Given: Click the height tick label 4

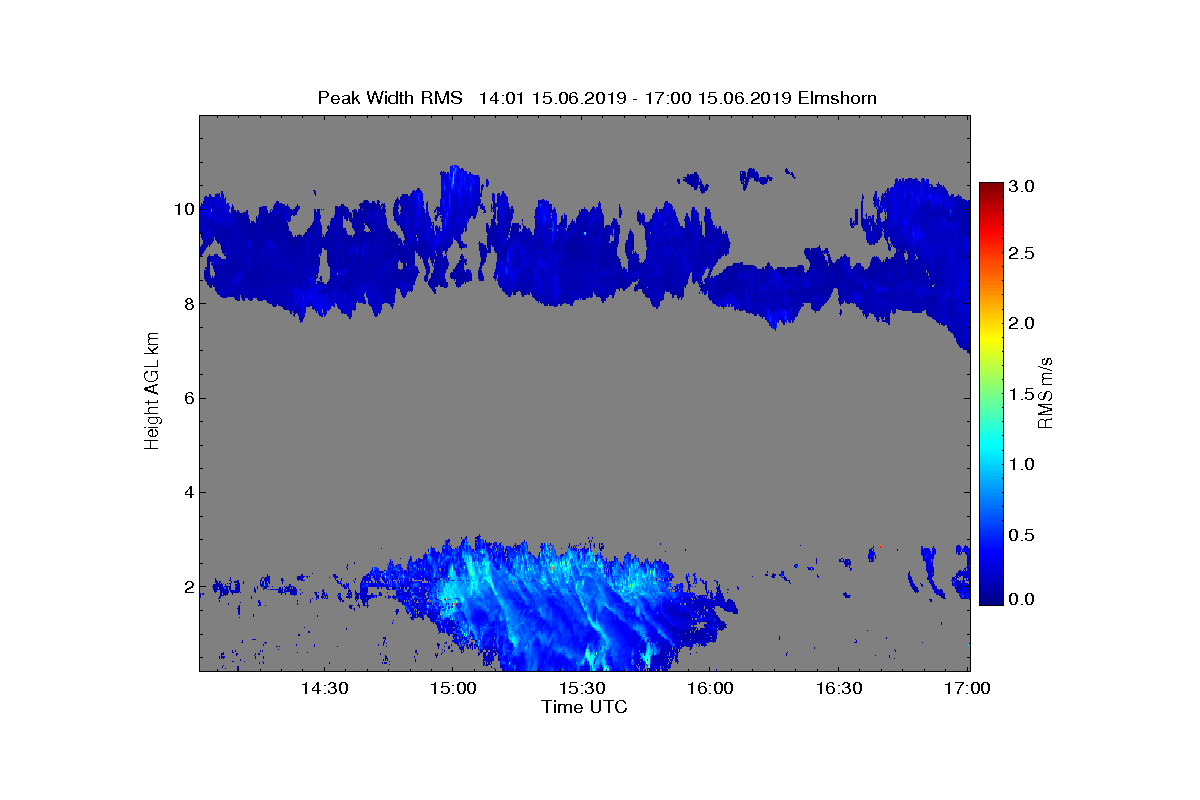Looking at the screenshot, I should pyautogui.click(x=188, y=492).
